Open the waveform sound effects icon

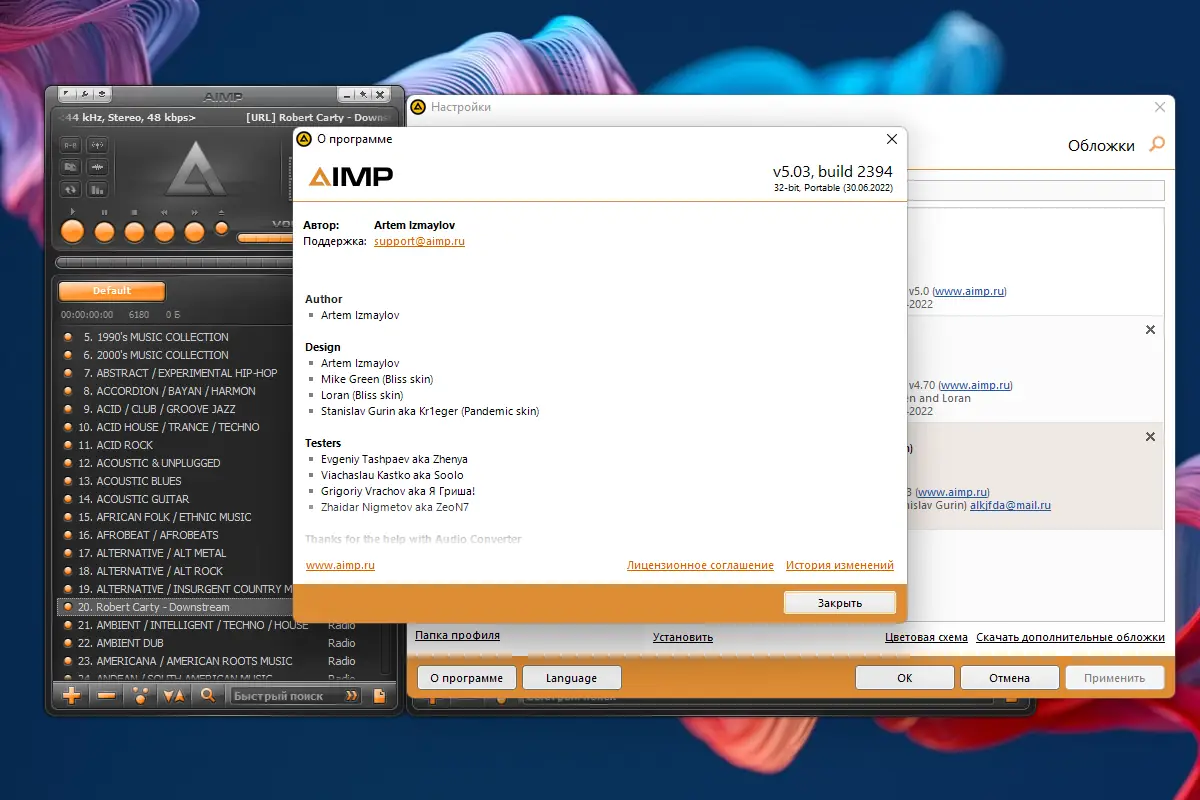point(97,167)
